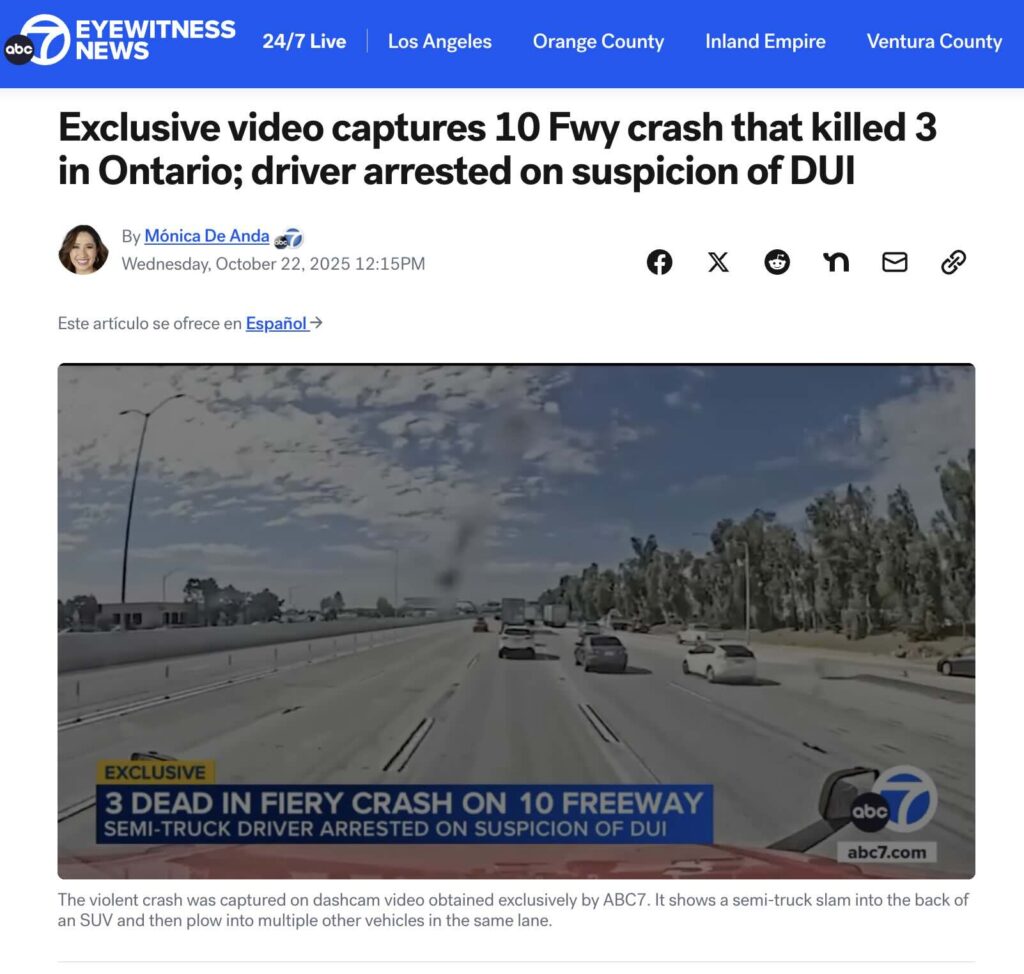Share article on X
Viewport: 1024px width, 974px height.
click(x=718, y=262)
